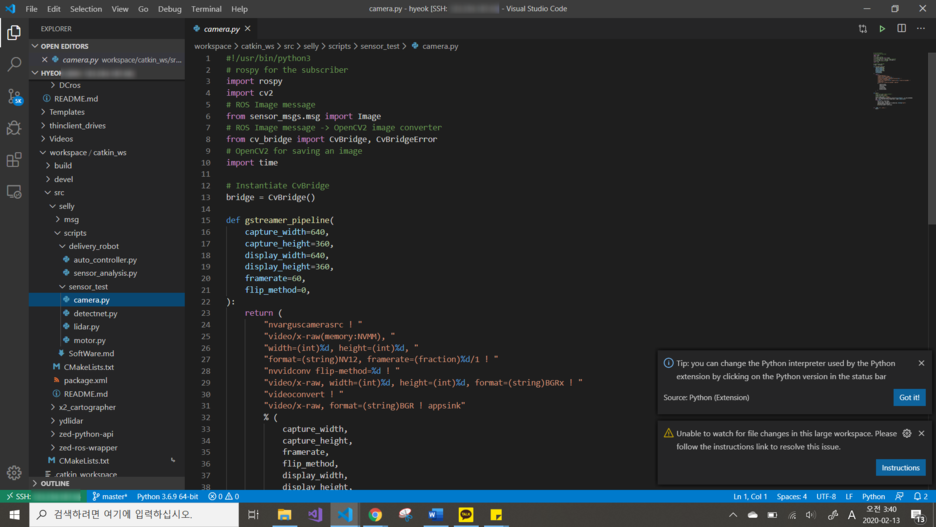
Task: Open the Debug view in activity bar
Action: (14, 128)
